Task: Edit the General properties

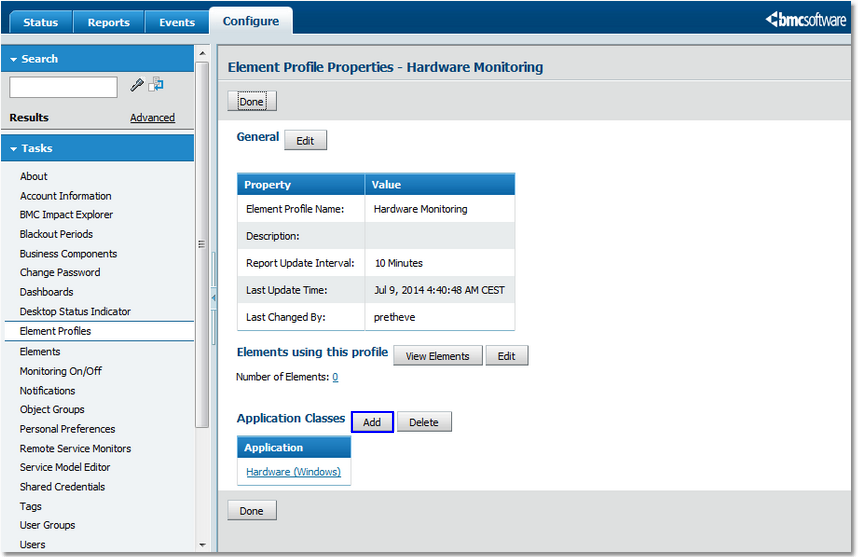Action: pyautogui.click(x=305, y=141)
